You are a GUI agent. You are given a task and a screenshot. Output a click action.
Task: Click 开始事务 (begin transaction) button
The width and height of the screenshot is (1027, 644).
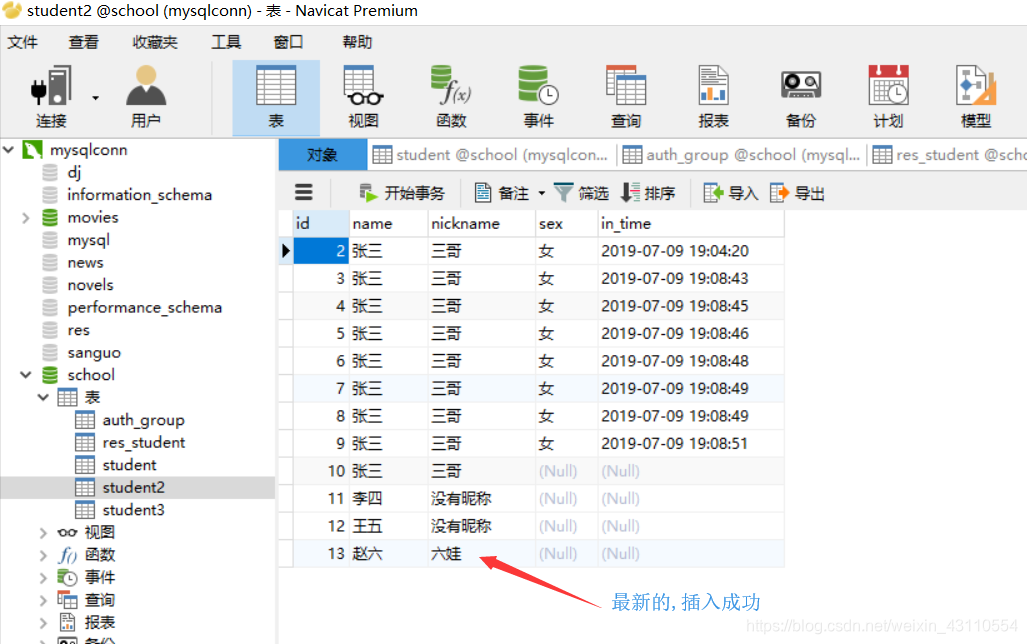401,193
